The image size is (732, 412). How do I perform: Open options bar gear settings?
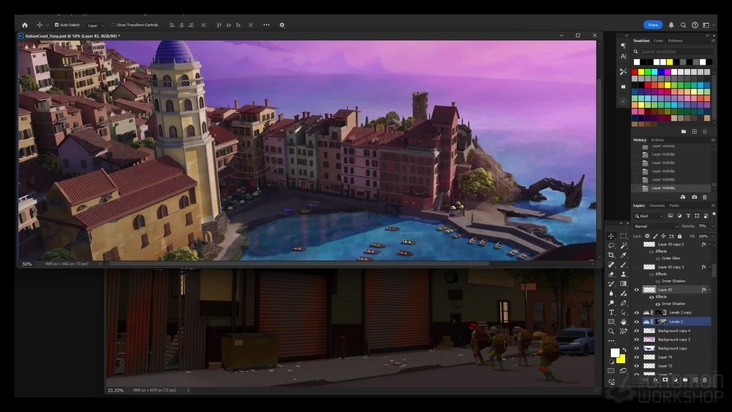282,25
